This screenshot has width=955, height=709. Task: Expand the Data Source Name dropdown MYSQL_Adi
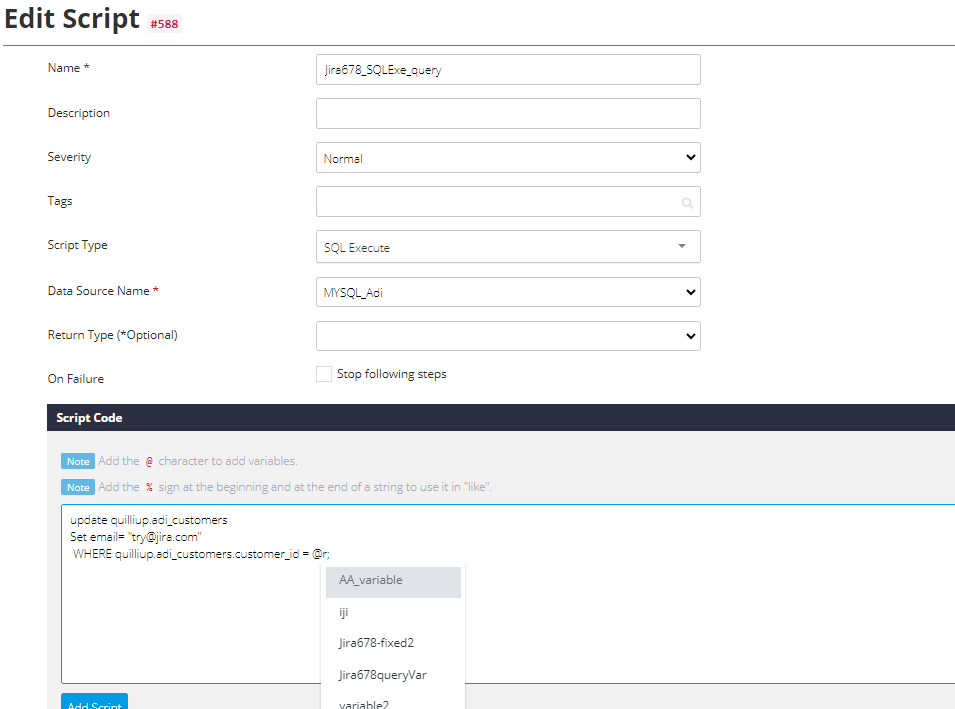508,292
